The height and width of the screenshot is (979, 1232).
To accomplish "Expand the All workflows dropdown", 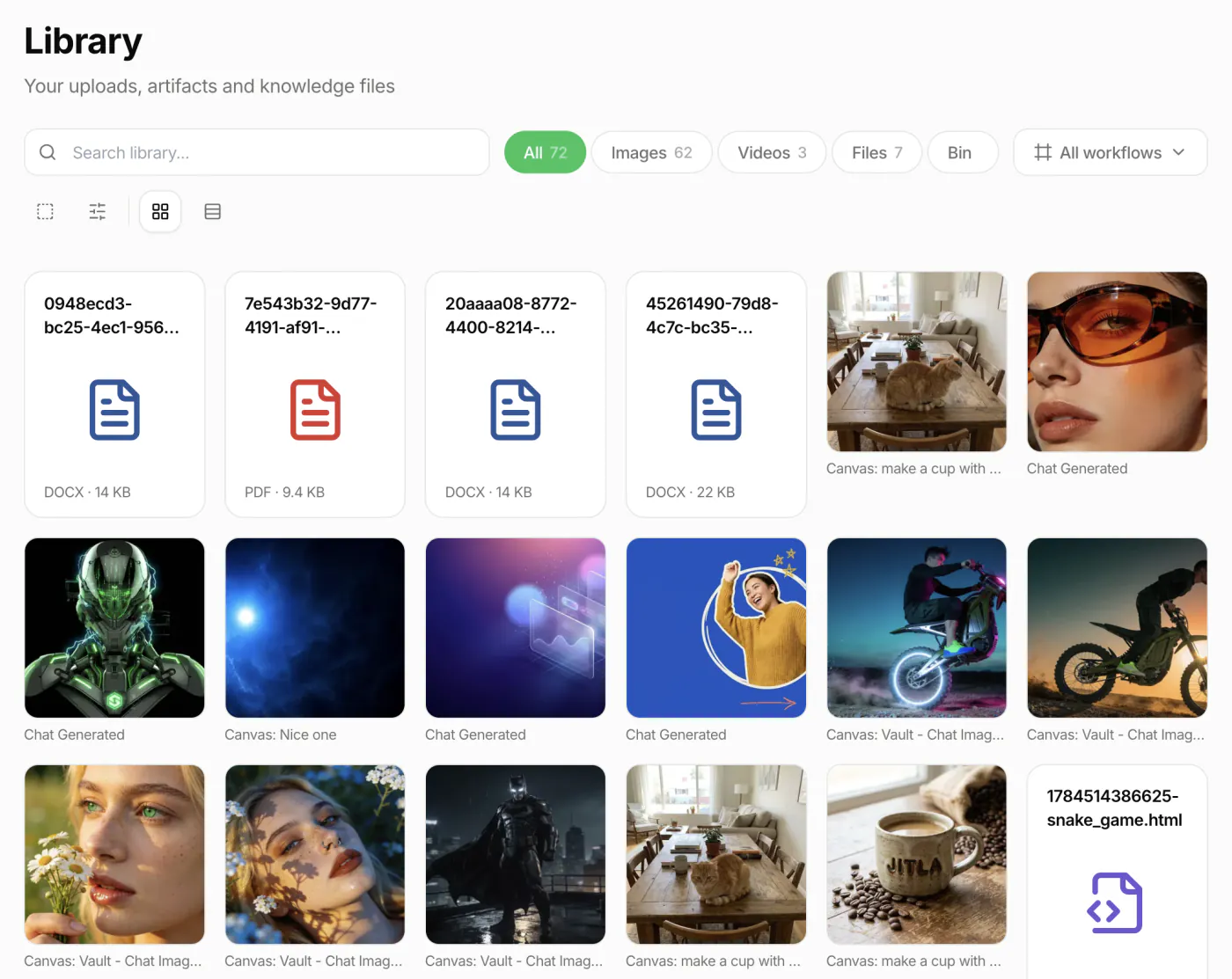I will (x=1110, y=152).
